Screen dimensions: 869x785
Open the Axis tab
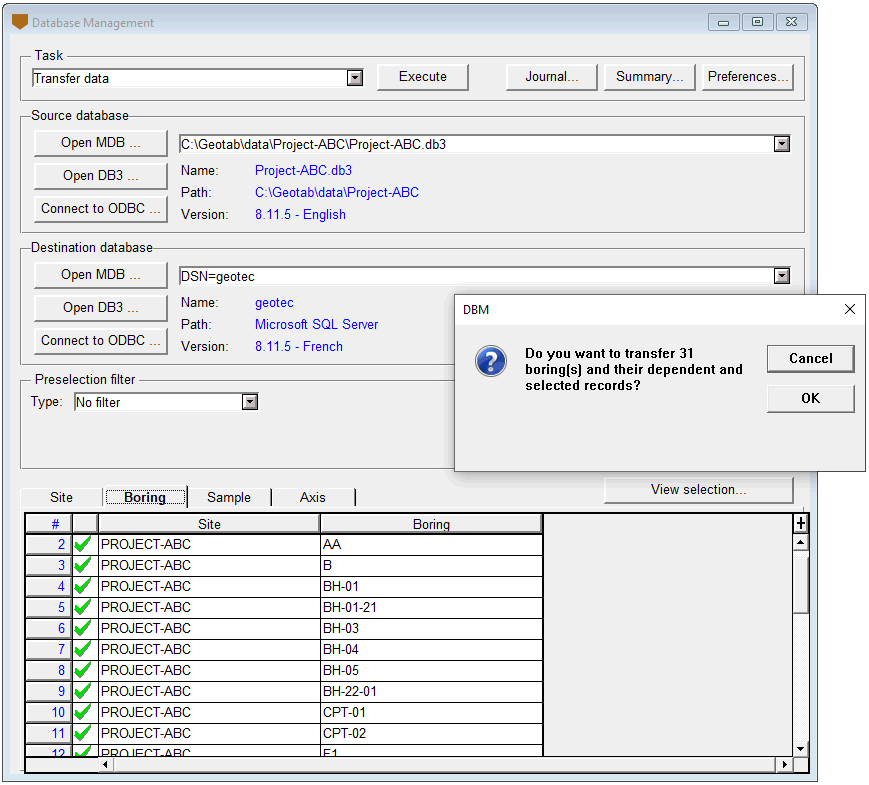tap(313, 497)
